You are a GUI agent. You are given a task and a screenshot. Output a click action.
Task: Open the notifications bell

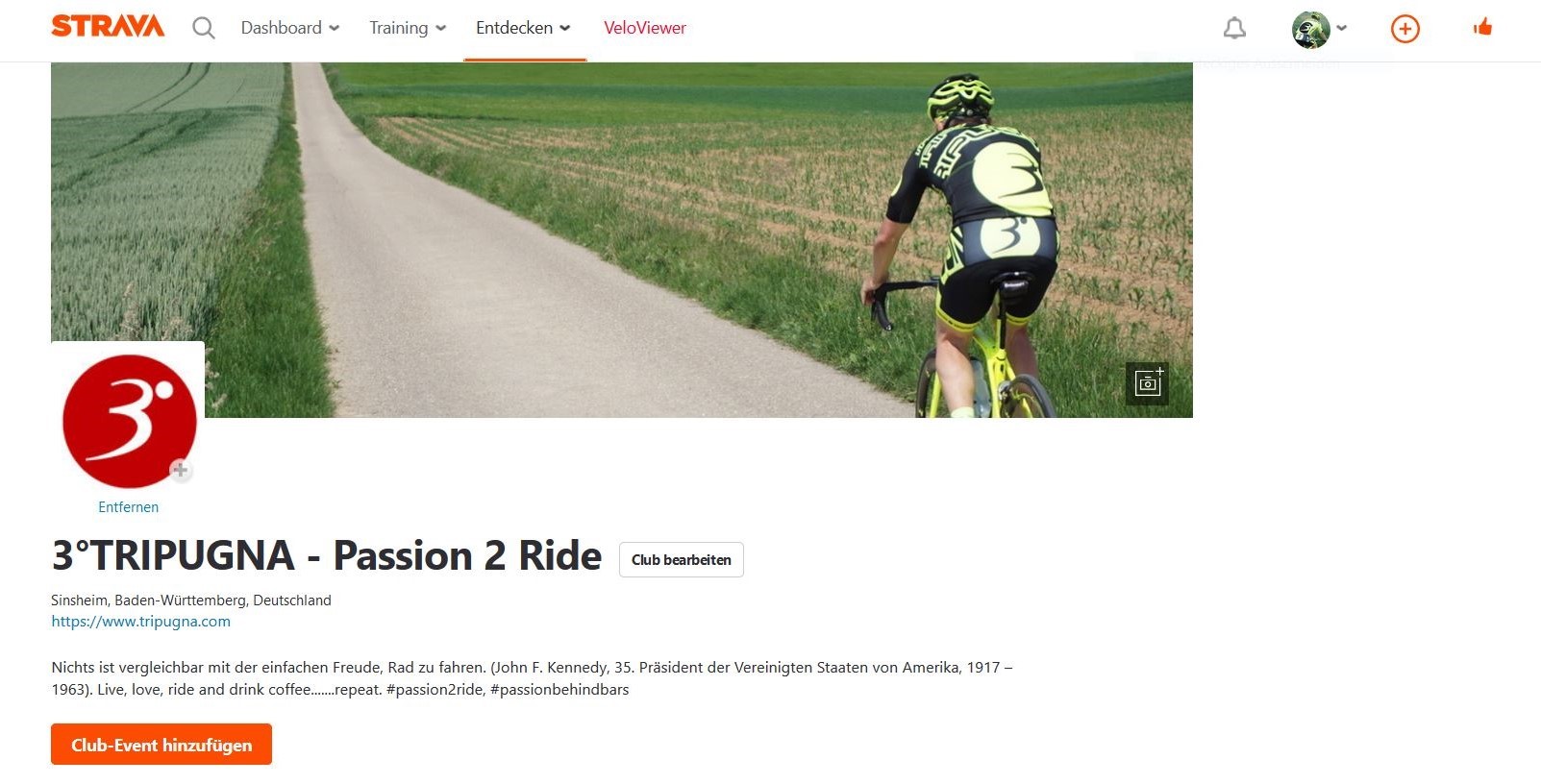click(1234, 29)
